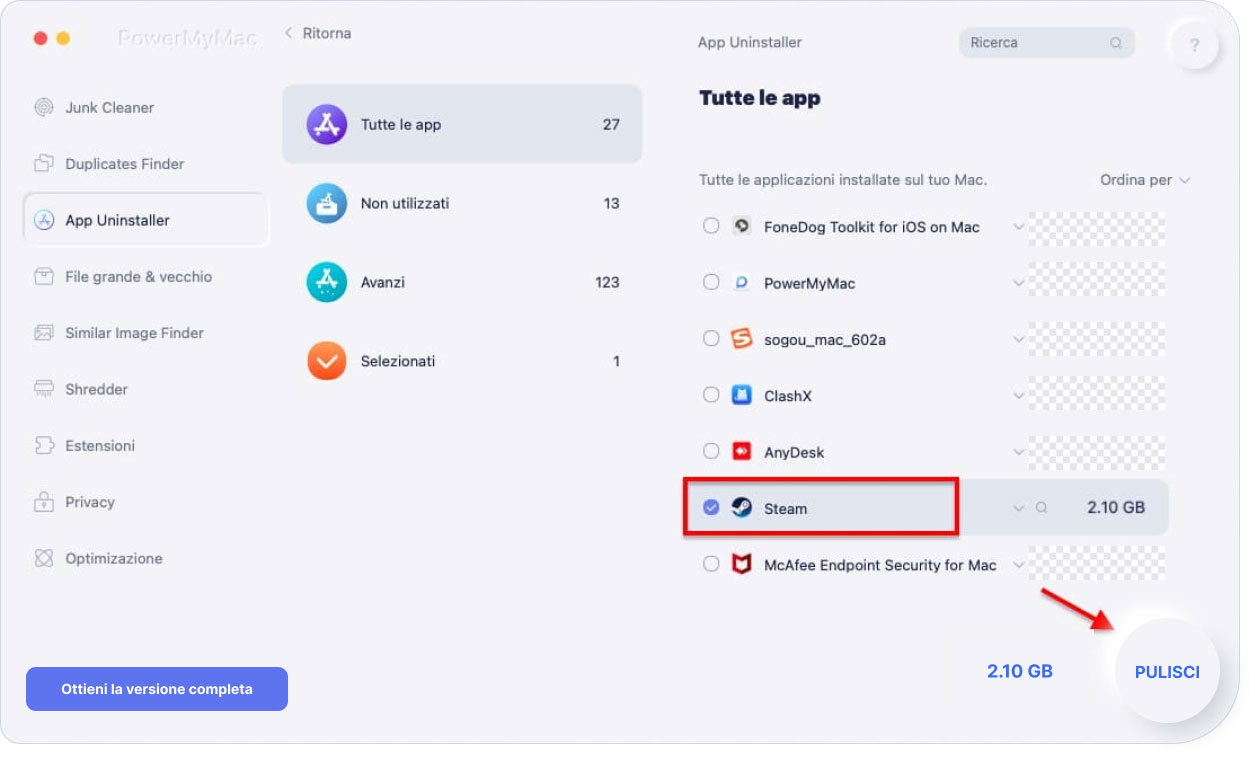Viewport: 1255px width, 758px height.
Task: Expand the PowerMyMac row chevron
Action: 1019,283
